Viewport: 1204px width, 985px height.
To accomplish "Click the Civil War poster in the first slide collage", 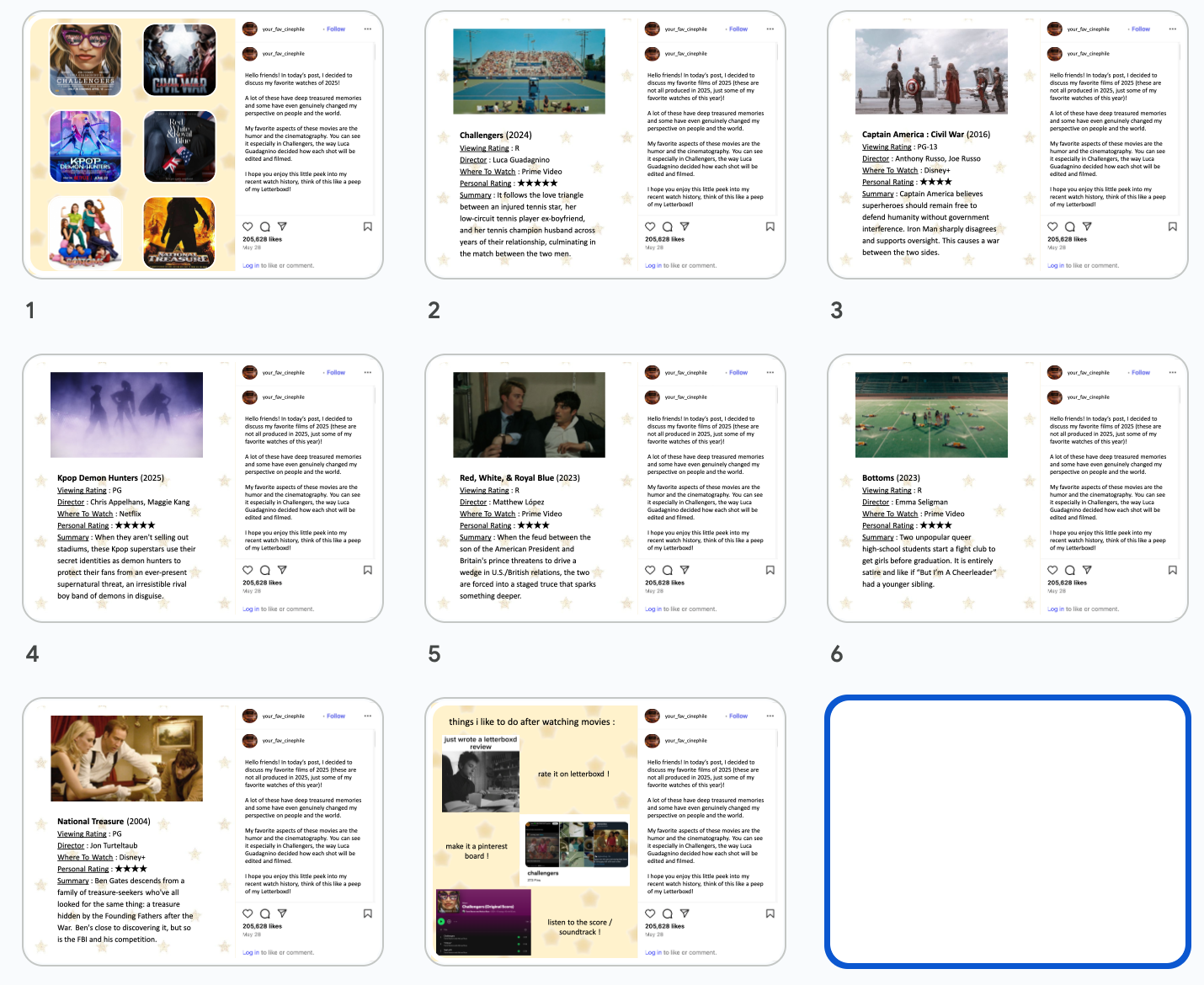I will coord(179,60).
